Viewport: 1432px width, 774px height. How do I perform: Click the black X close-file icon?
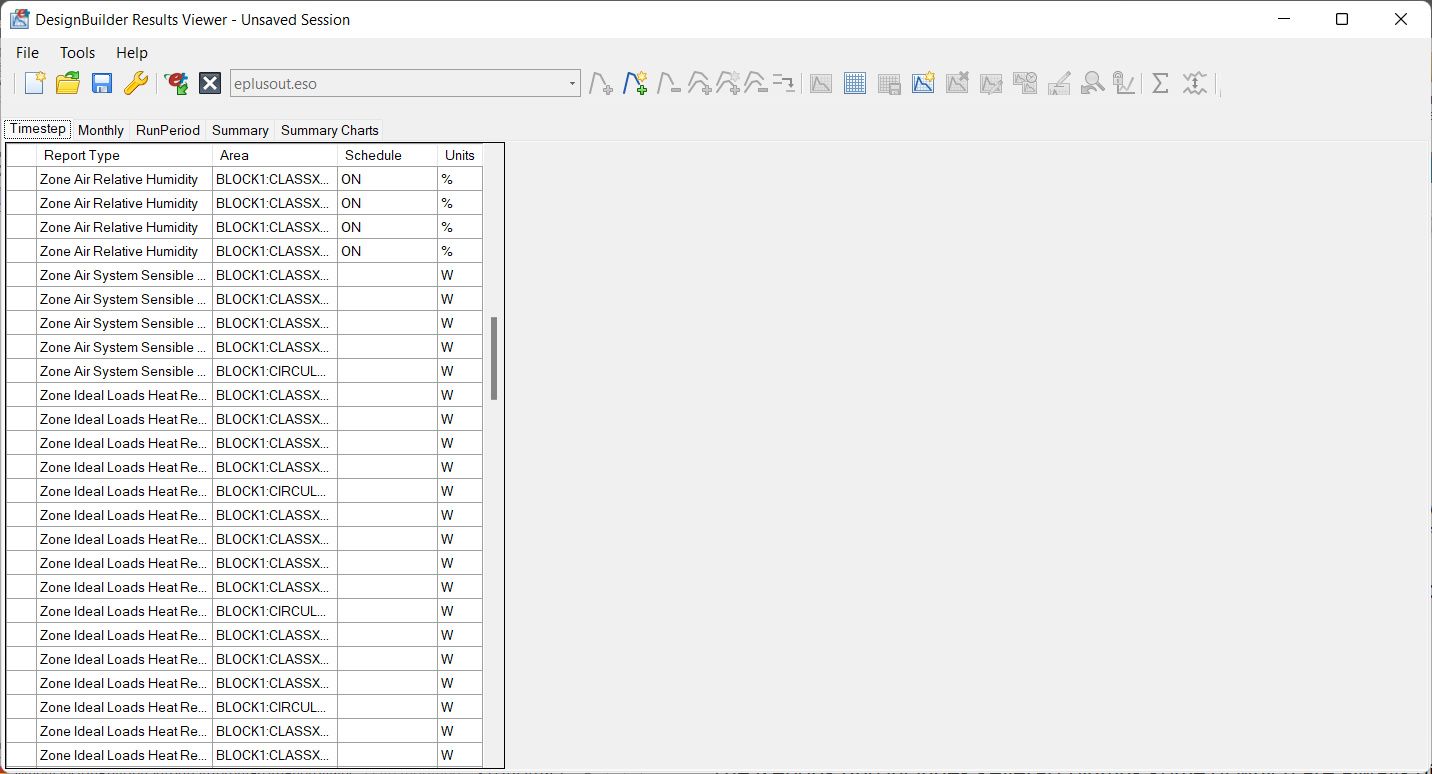point(210,83)
